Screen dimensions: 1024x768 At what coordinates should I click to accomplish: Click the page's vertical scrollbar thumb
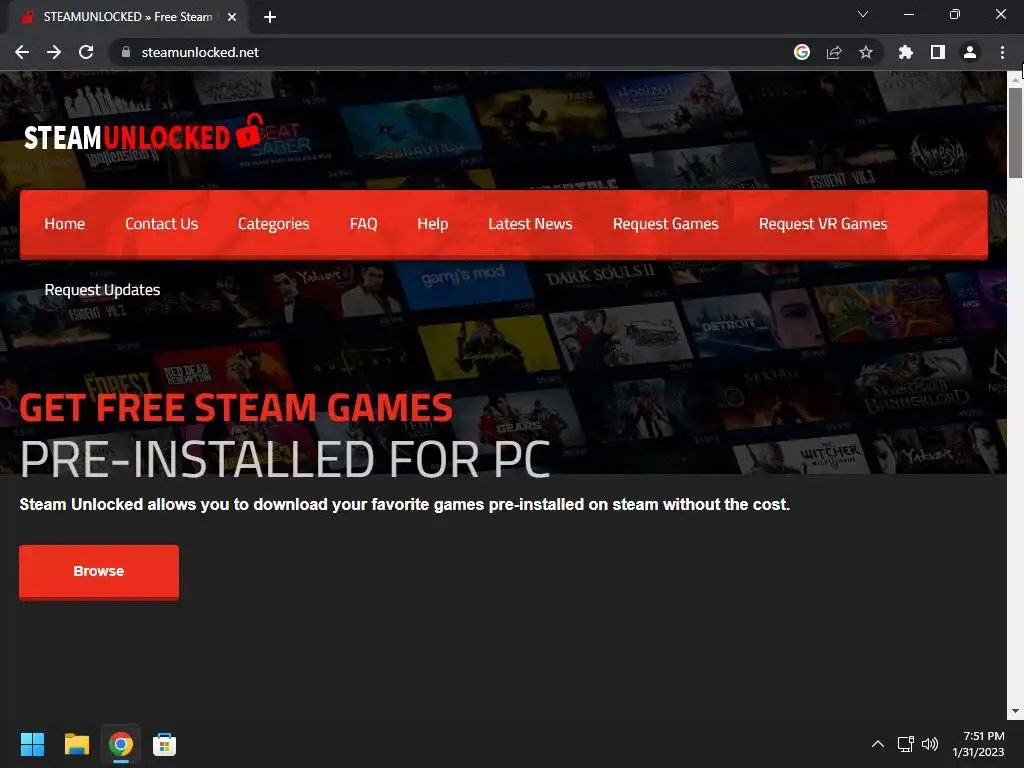click(1015, 133)
